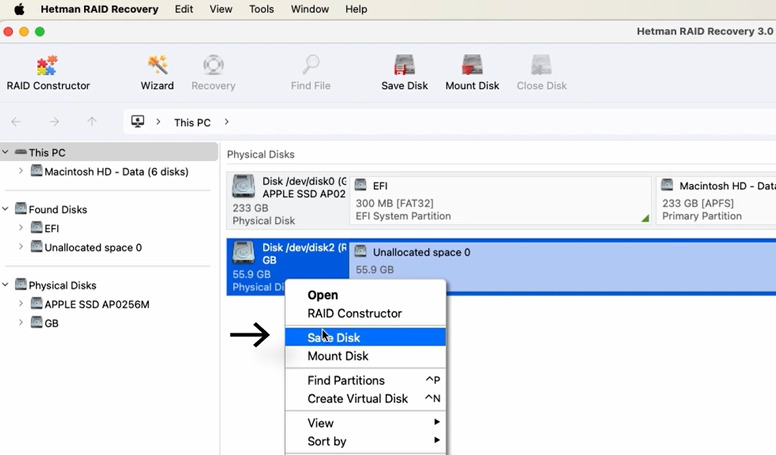Select Save Disk in context menu

point(366,338)
